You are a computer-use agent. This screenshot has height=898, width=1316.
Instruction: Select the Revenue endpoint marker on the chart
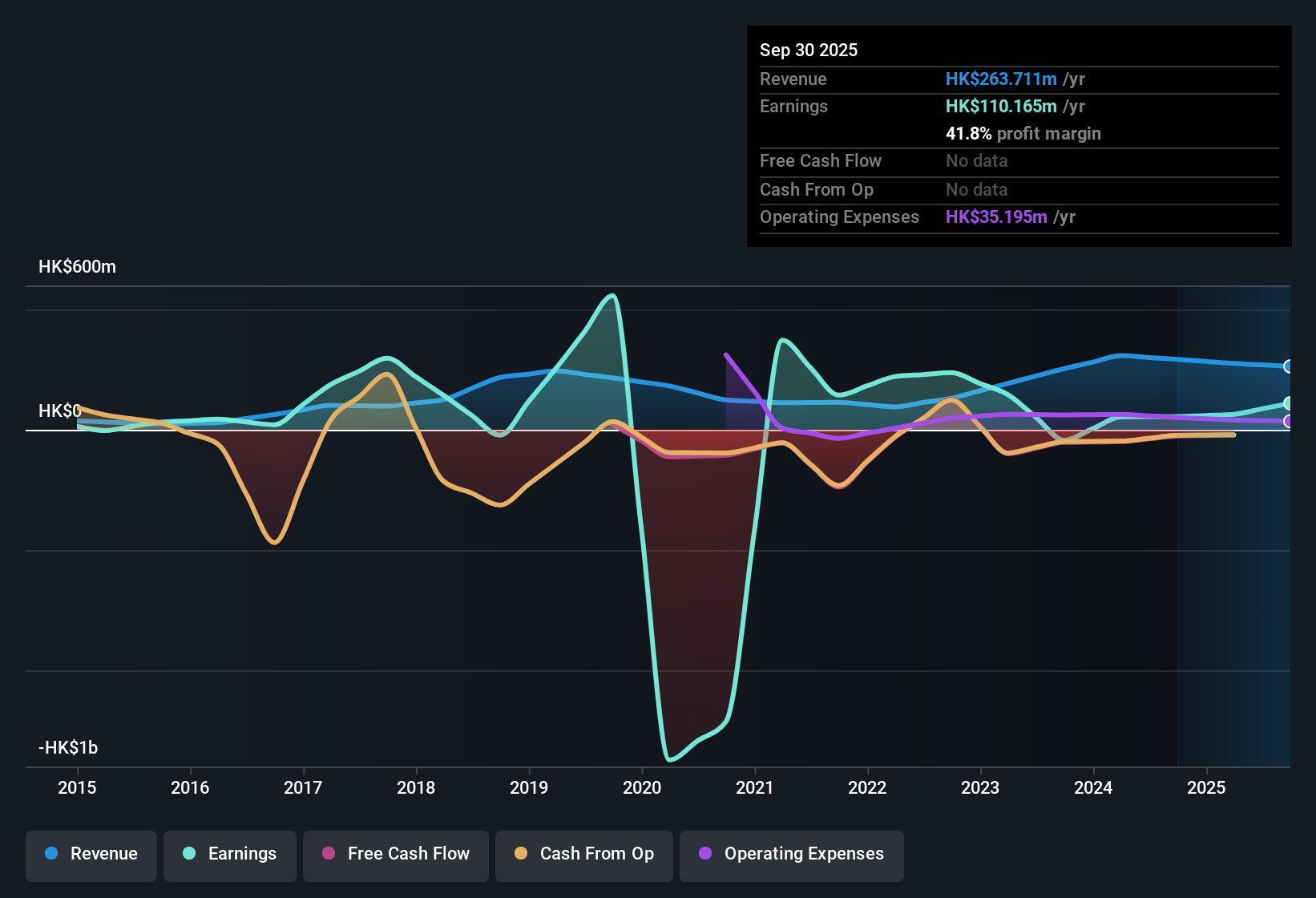[x=1289, y=366]
